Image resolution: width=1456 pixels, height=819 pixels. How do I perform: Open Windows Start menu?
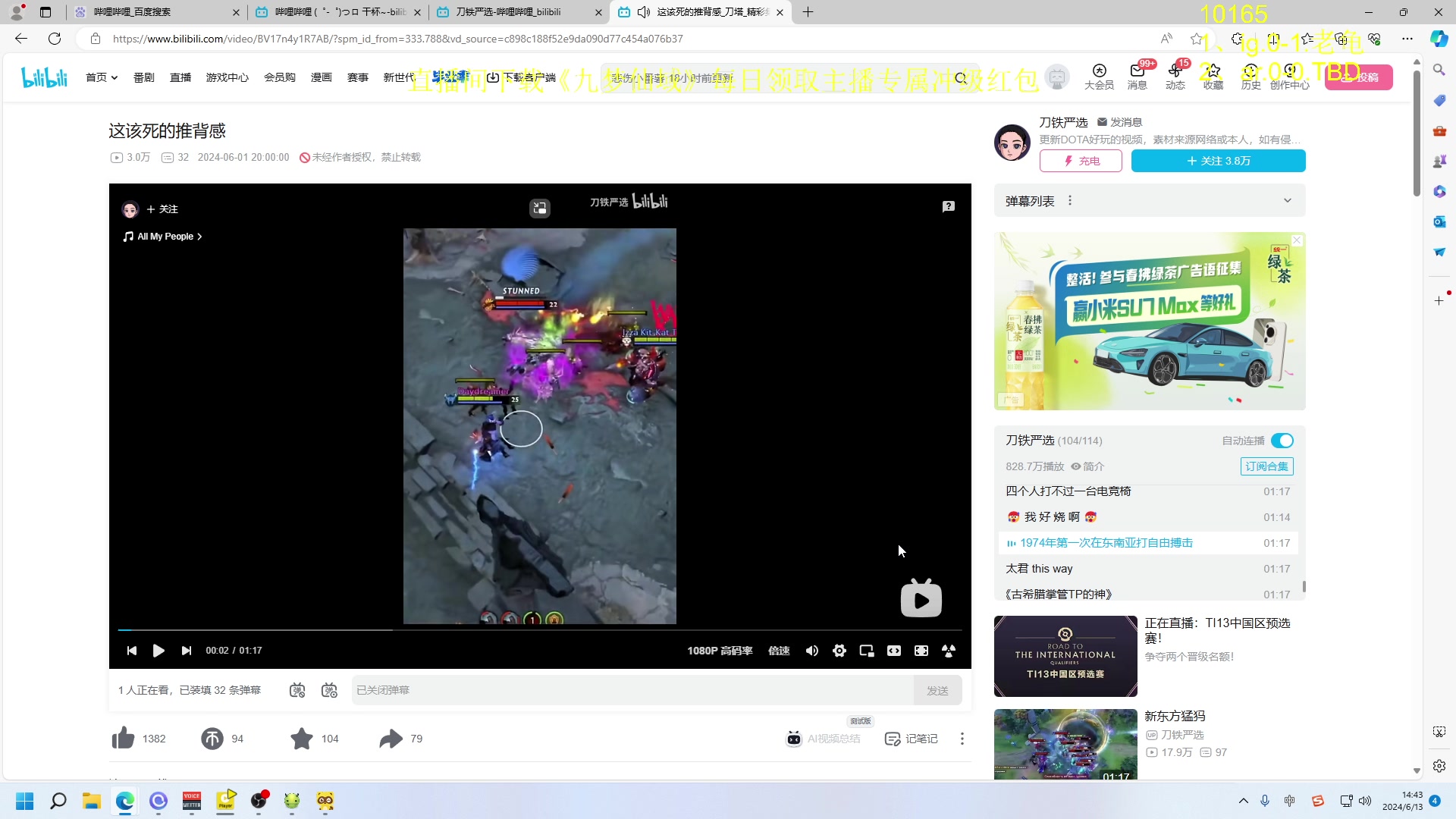24,801
